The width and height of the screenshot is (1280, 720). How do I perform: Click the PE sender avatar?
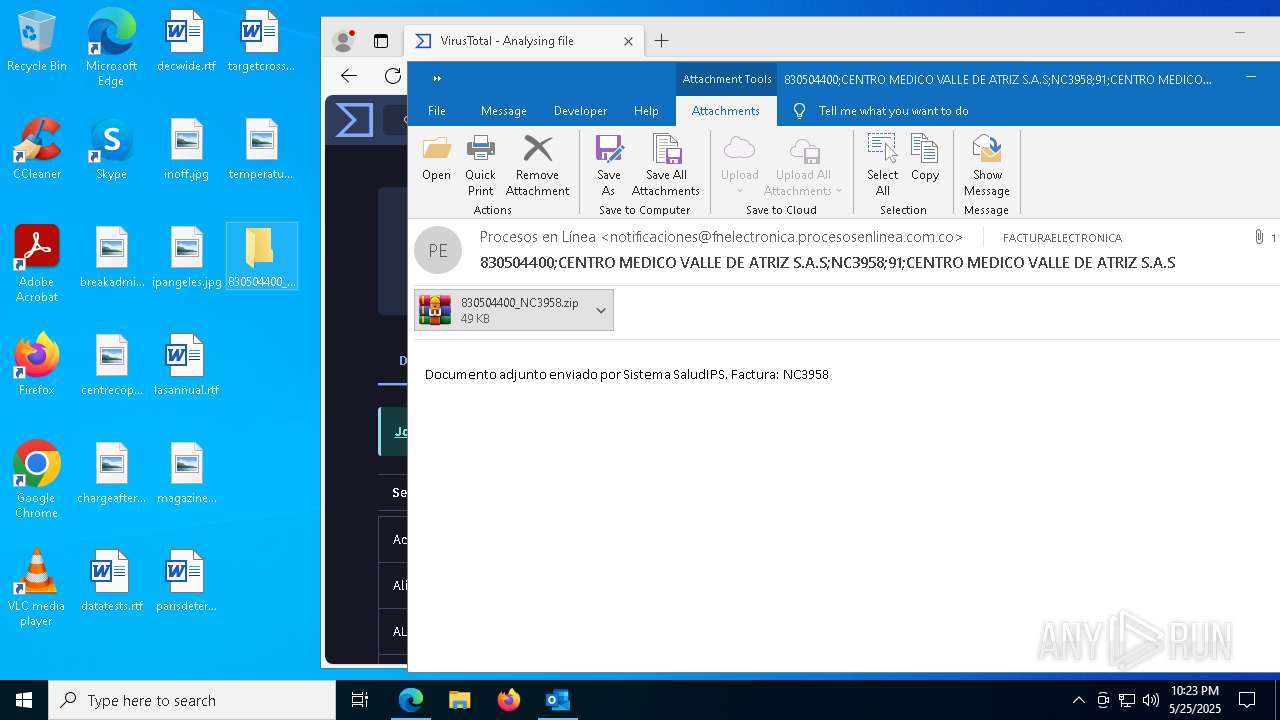pyautogui.click(x=438, y=251)
